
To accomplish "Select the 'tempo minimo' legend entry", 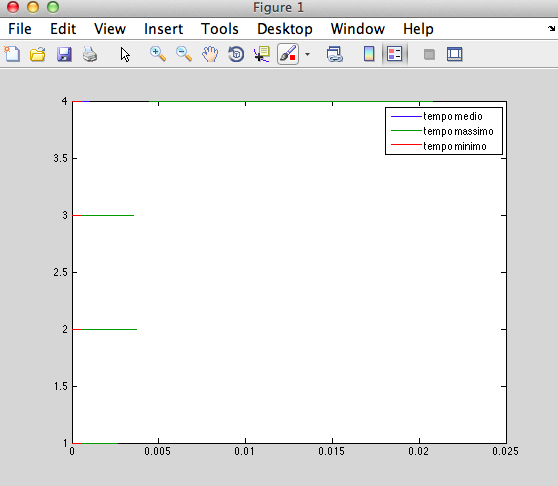I will (x=454, y=146).
